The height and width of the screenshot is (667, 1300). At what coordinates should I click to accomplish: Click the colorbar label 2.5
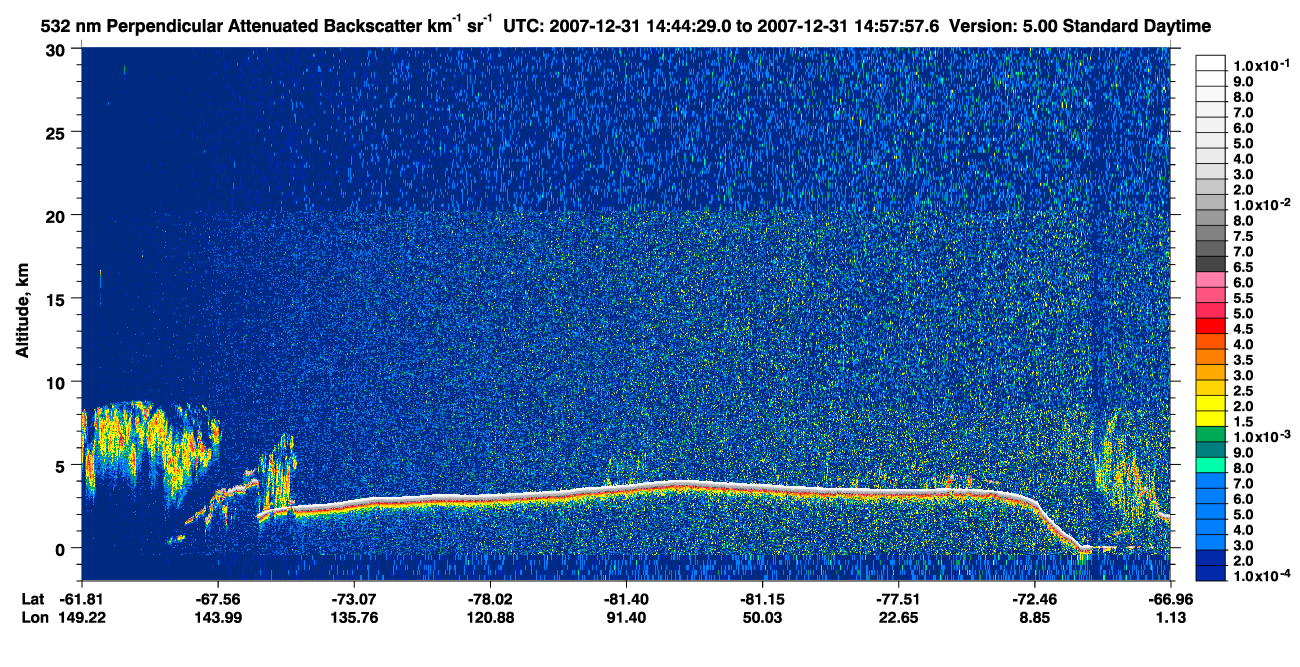(1244, 390)
